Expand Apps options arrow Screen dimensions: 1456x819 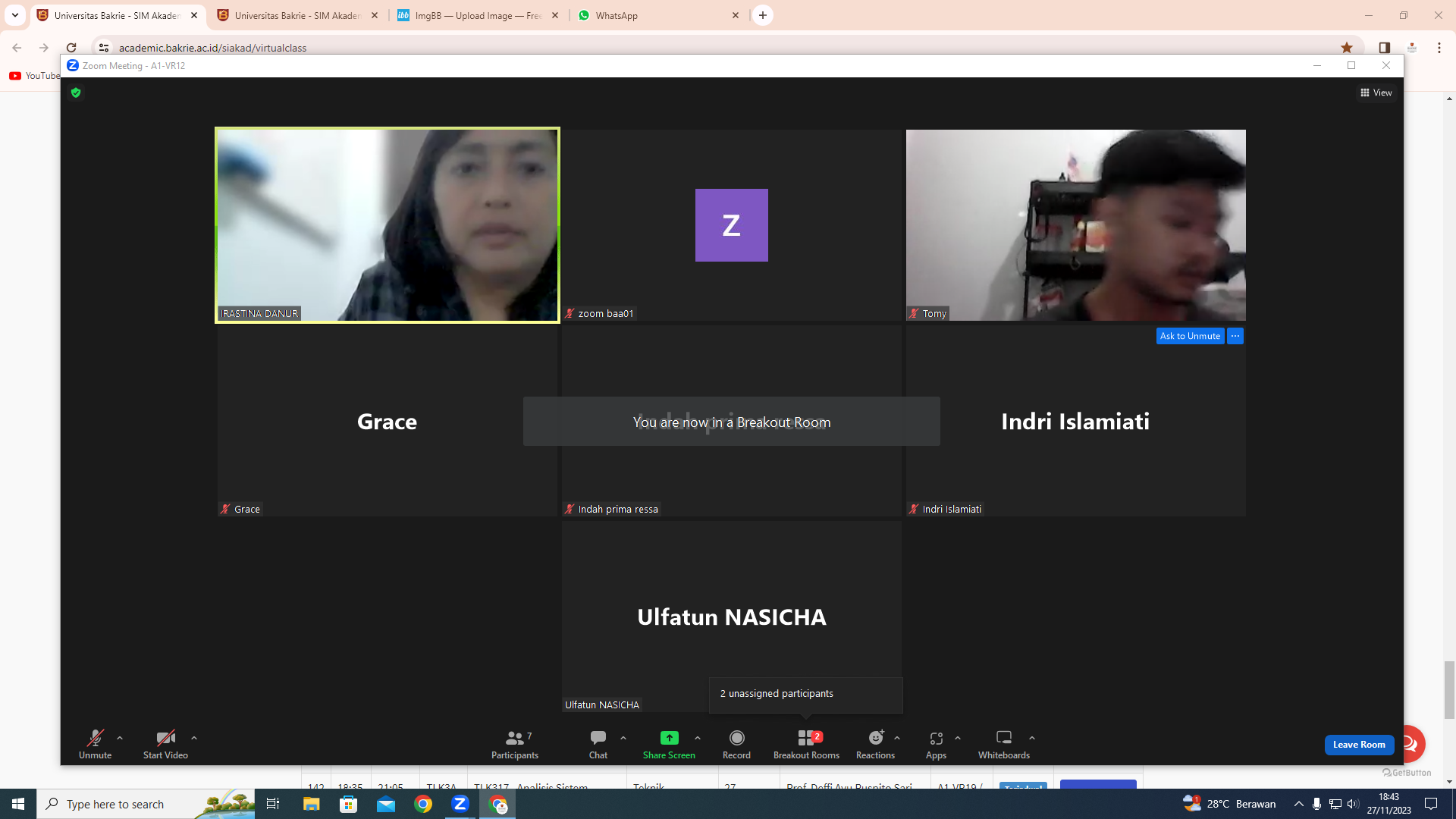[958, 738]
